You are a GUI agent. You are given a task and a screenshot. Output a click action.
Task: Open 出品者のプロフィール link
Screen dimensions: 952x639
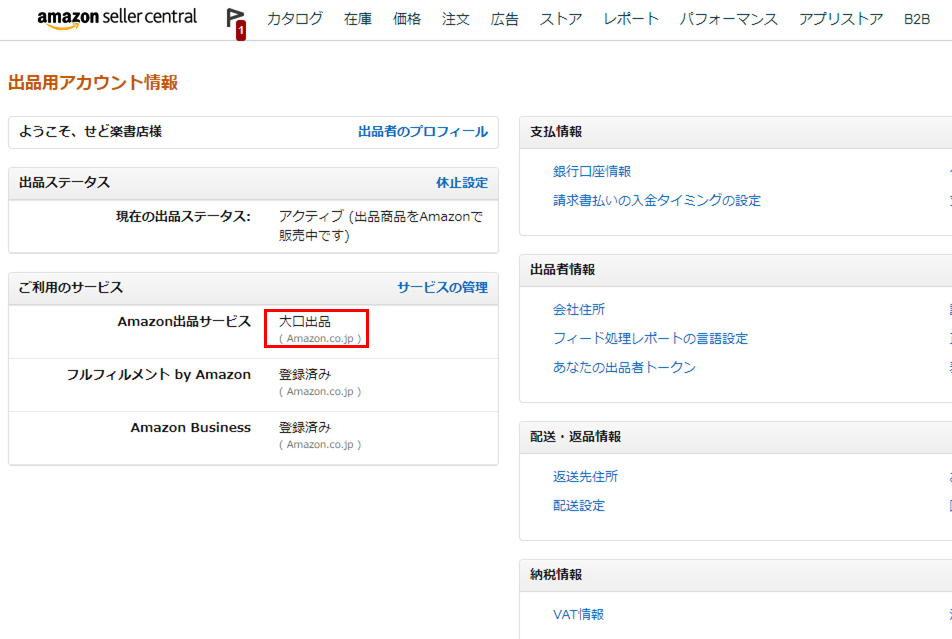click(423, 131)
